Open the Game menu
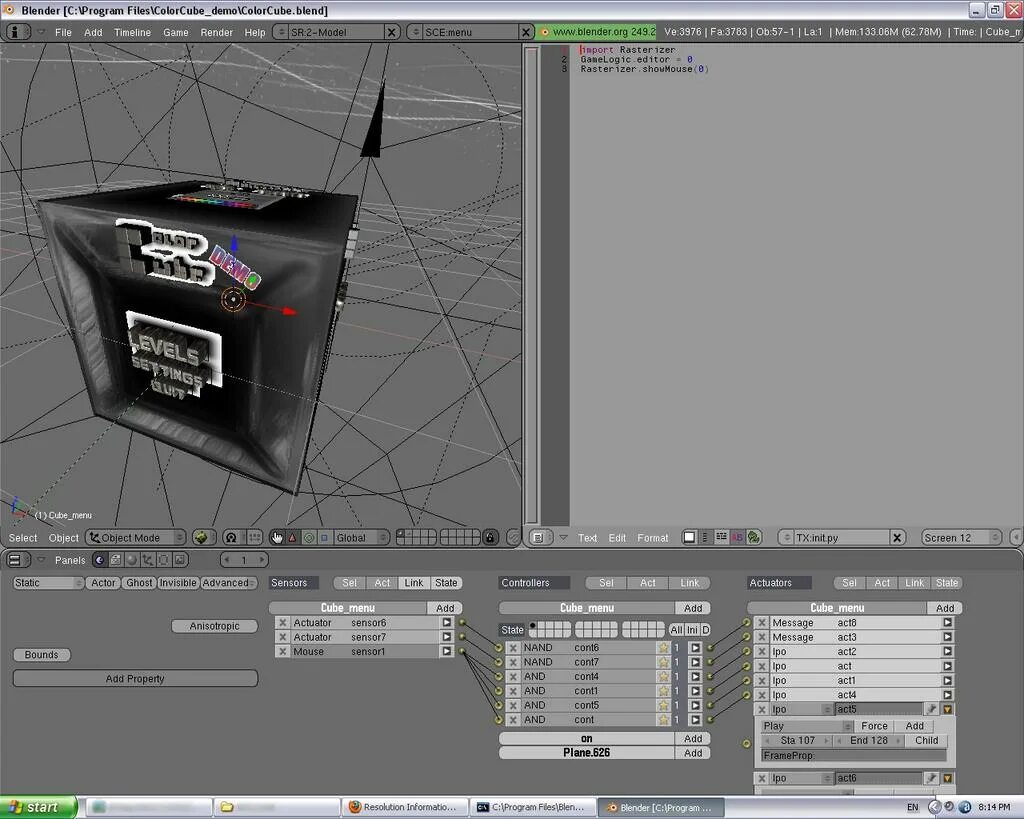Image resolution: width=1024 pixels, height=819 pixels. coord(176,32)
